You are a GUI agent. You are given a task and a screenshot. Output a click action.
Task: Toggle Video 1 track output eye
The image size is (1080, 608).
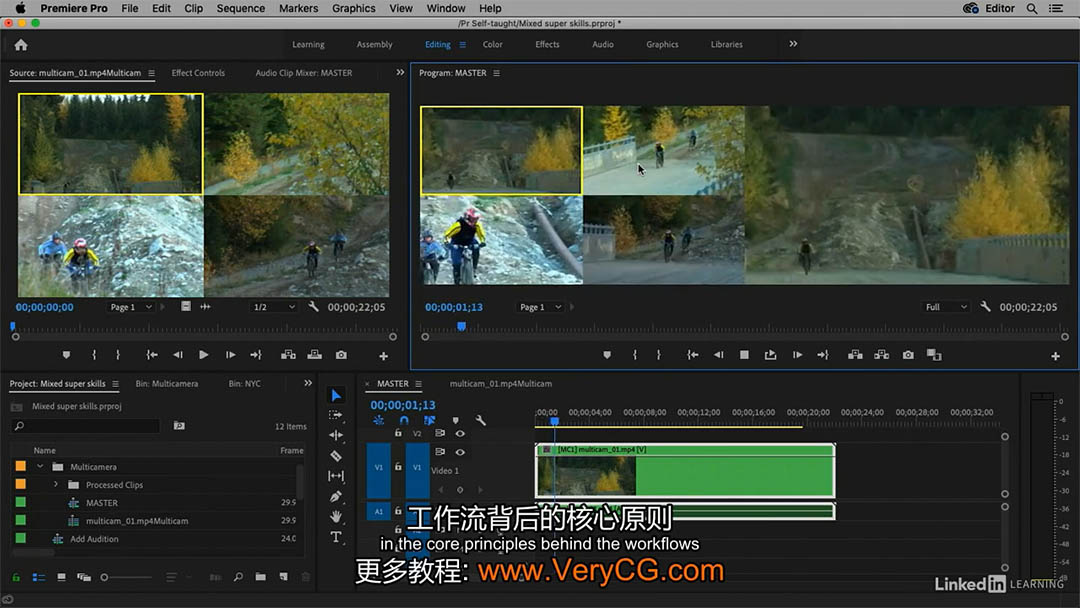tap(460, 452)
